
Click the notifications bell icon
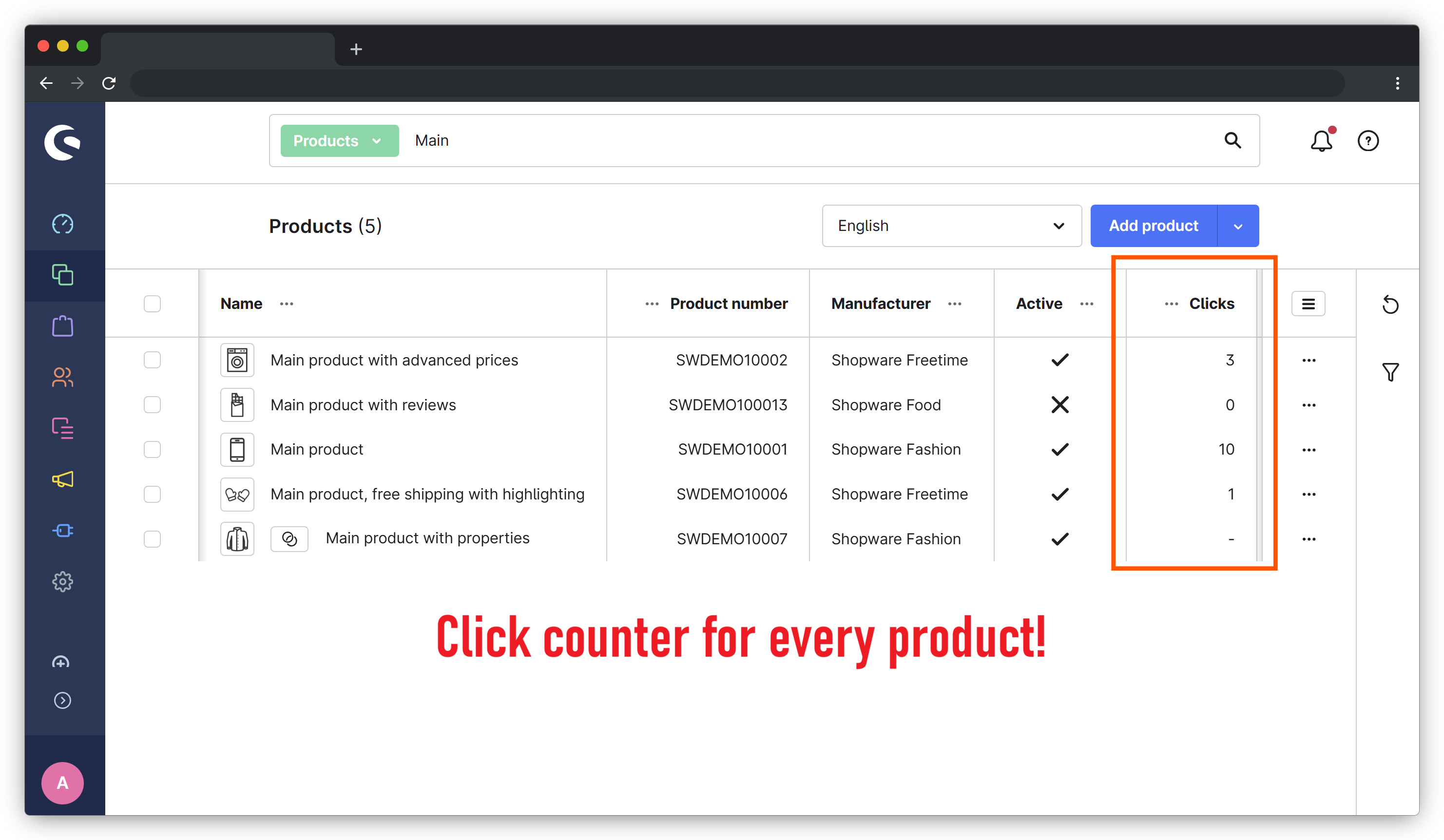pyautogui.click(x=1321, y=141)
